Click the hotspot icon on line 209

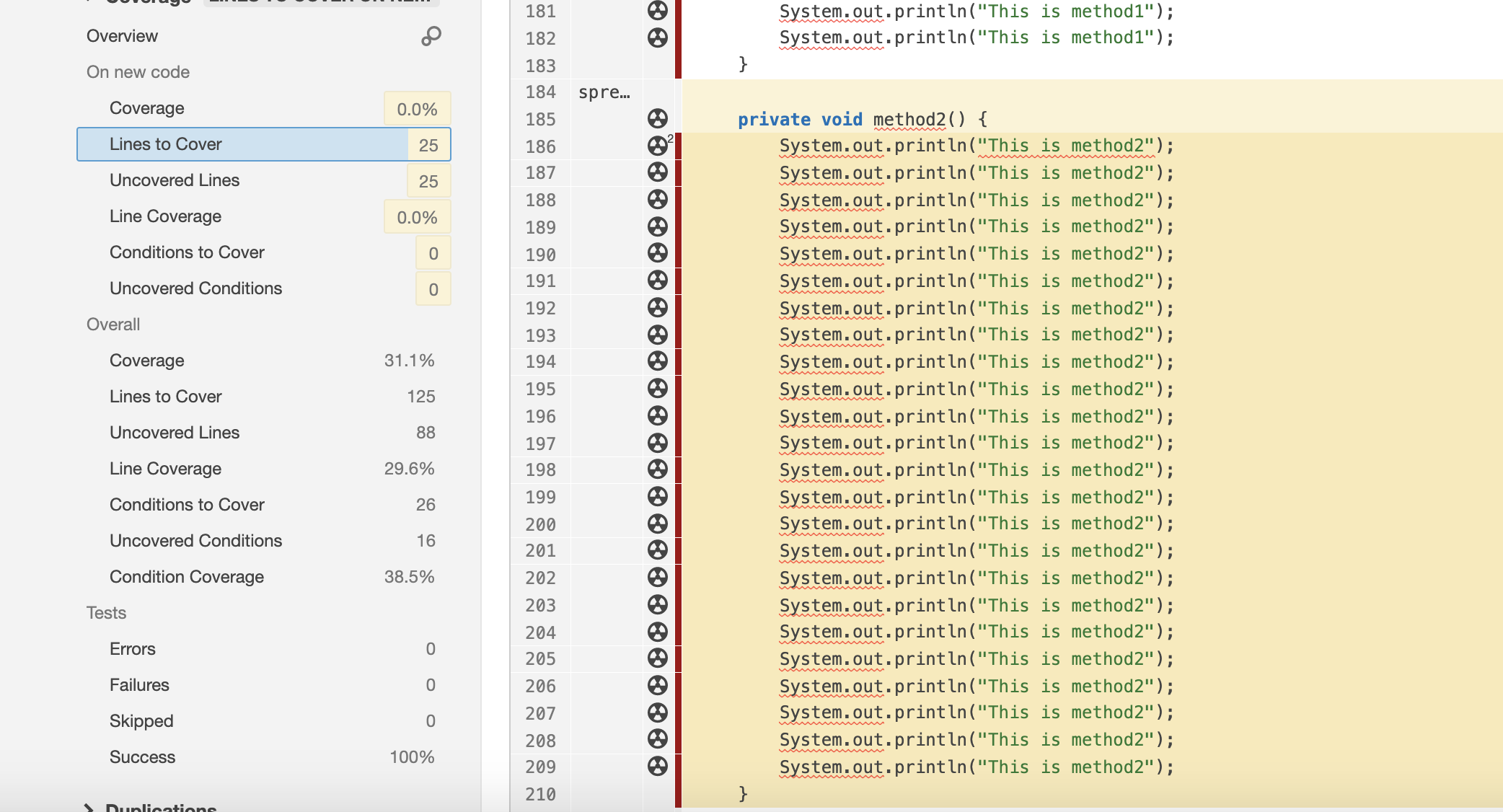click(657, 767)
